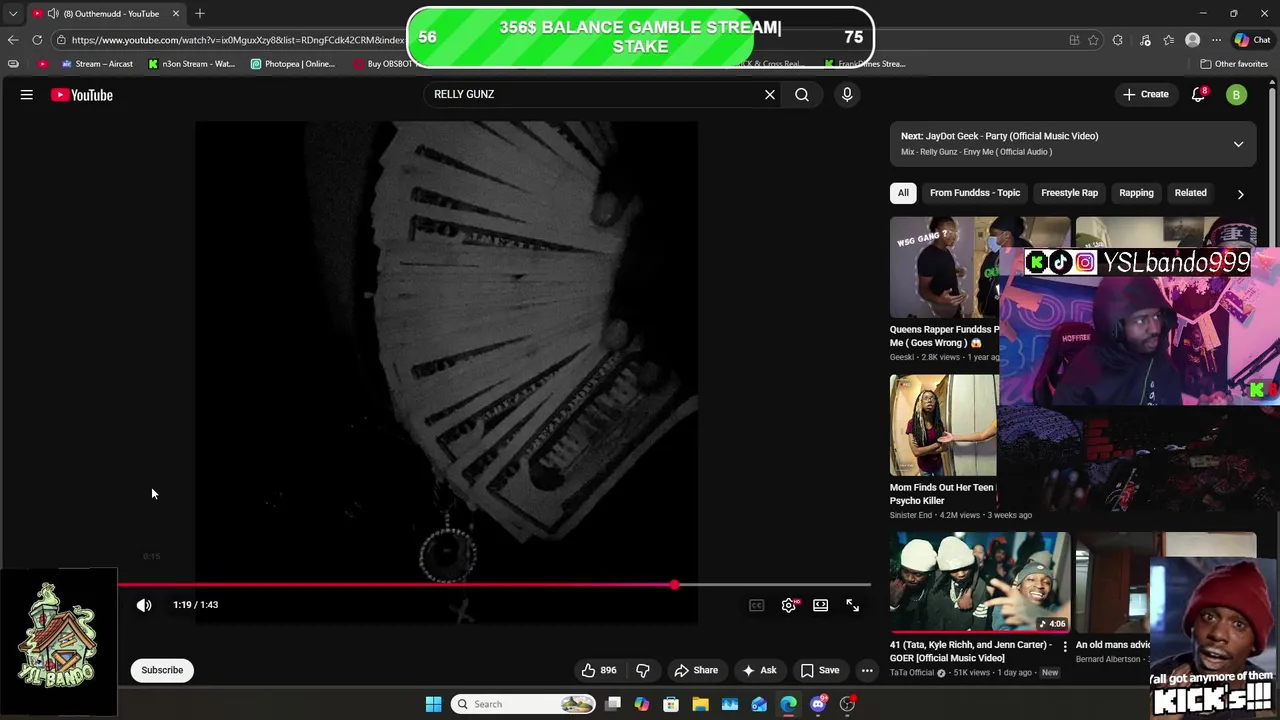Open the Other favorites folder
This screenshot has width=1280, height=720.
point(1234,64)
